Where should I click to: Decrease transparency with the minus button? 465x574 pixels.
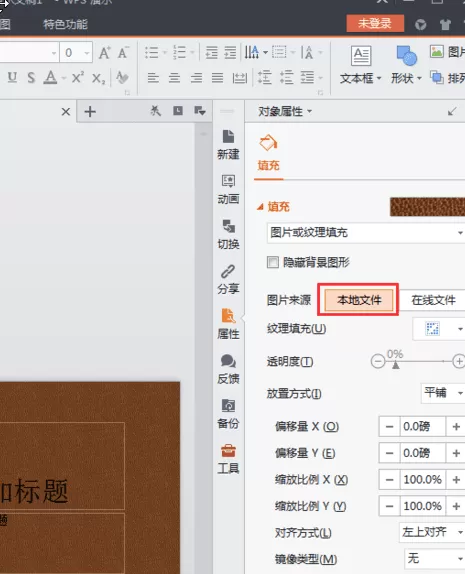pyautogui.click(x=378, y=362)
